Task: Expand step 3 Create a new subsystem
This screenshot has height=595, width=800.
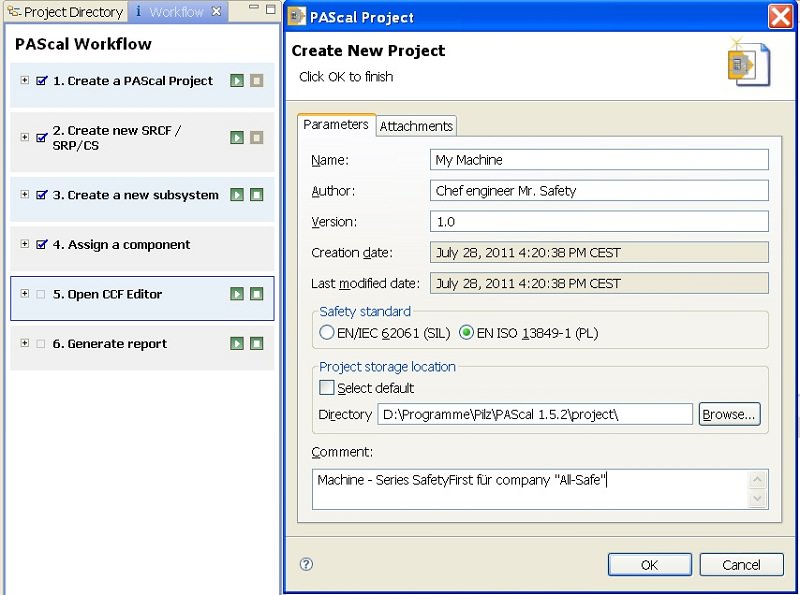Action: click(24, 194)
